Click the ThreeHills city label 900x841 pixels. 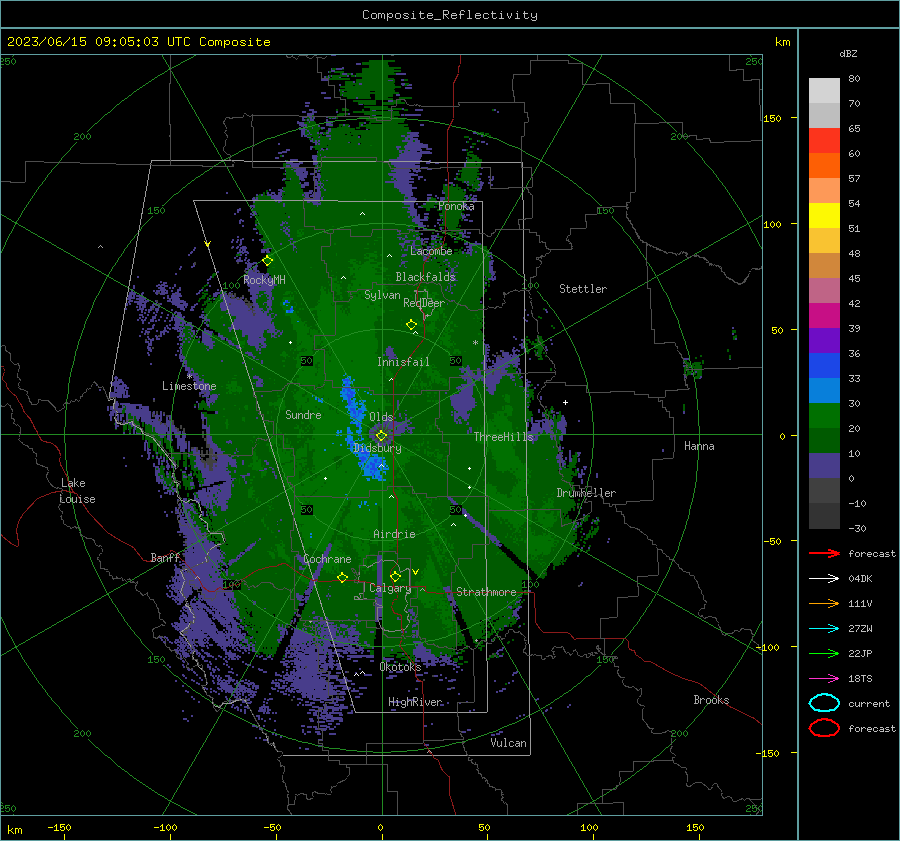[x=503, y=437]
